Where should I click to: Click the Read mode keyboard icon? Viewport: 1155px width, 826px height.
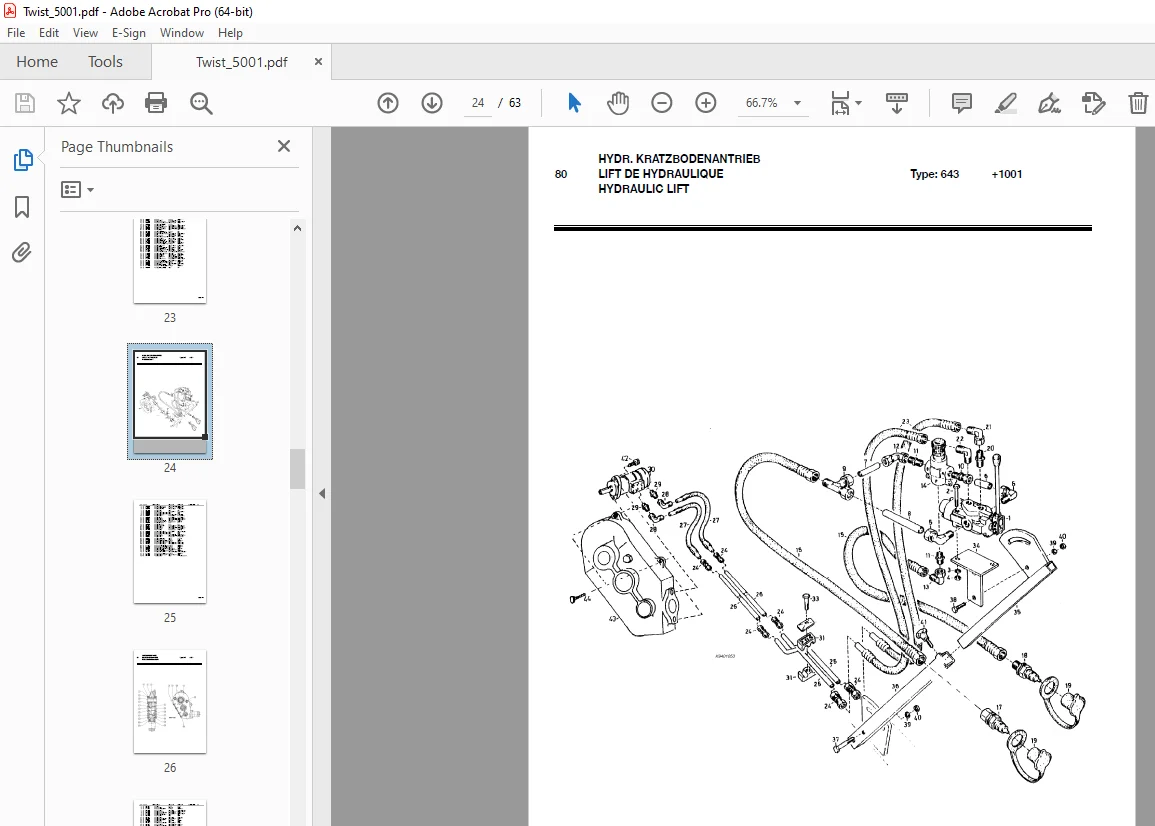click(896, 103)
